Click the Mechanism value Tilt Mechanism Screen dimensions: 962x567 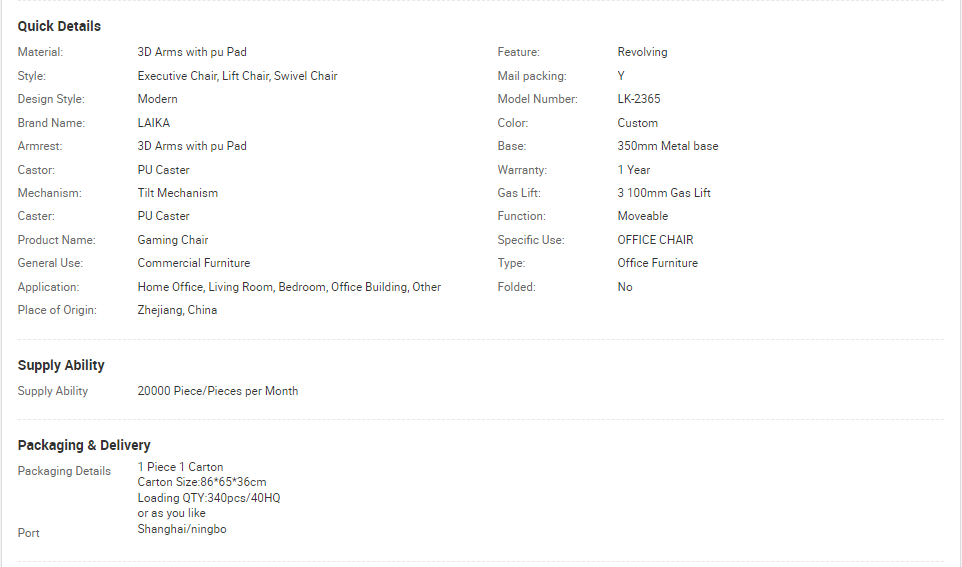(177, 193)
